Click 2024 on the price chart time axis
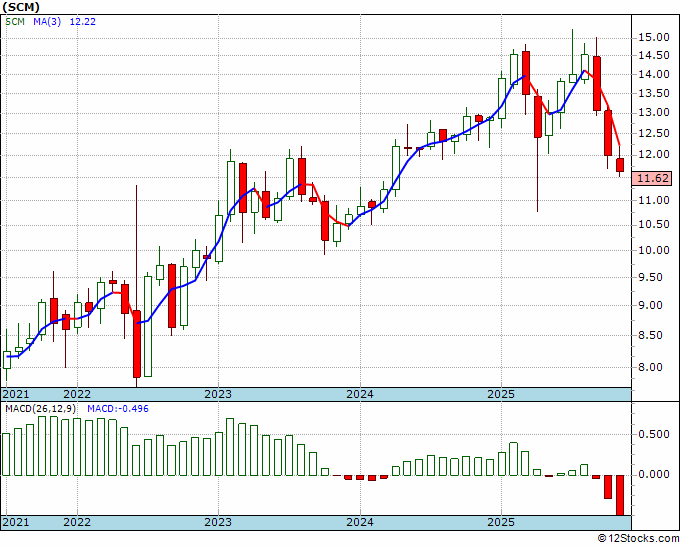 (x=360, y=395)
